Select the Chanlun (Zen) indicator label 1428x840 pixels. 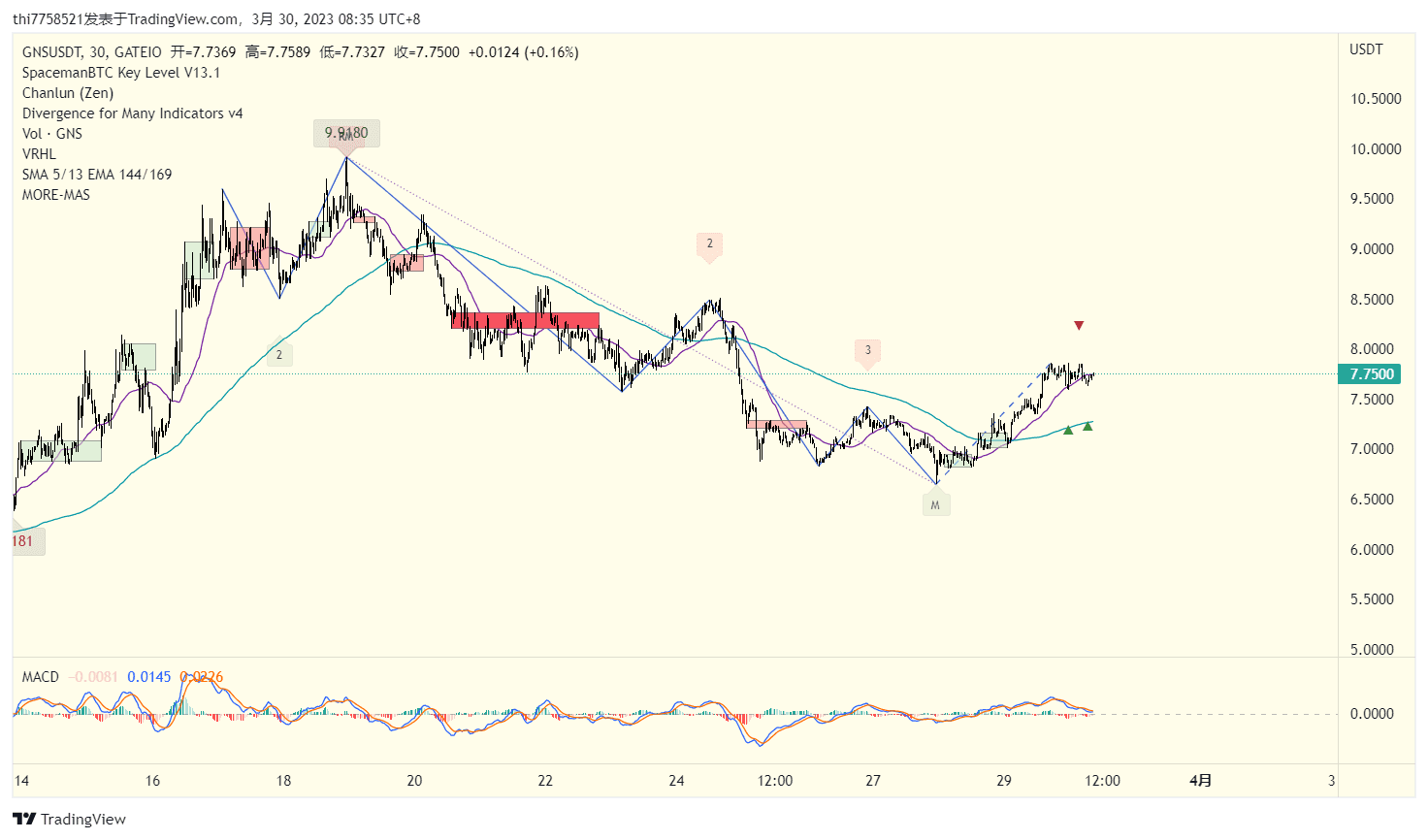click(x=68, y=93)
